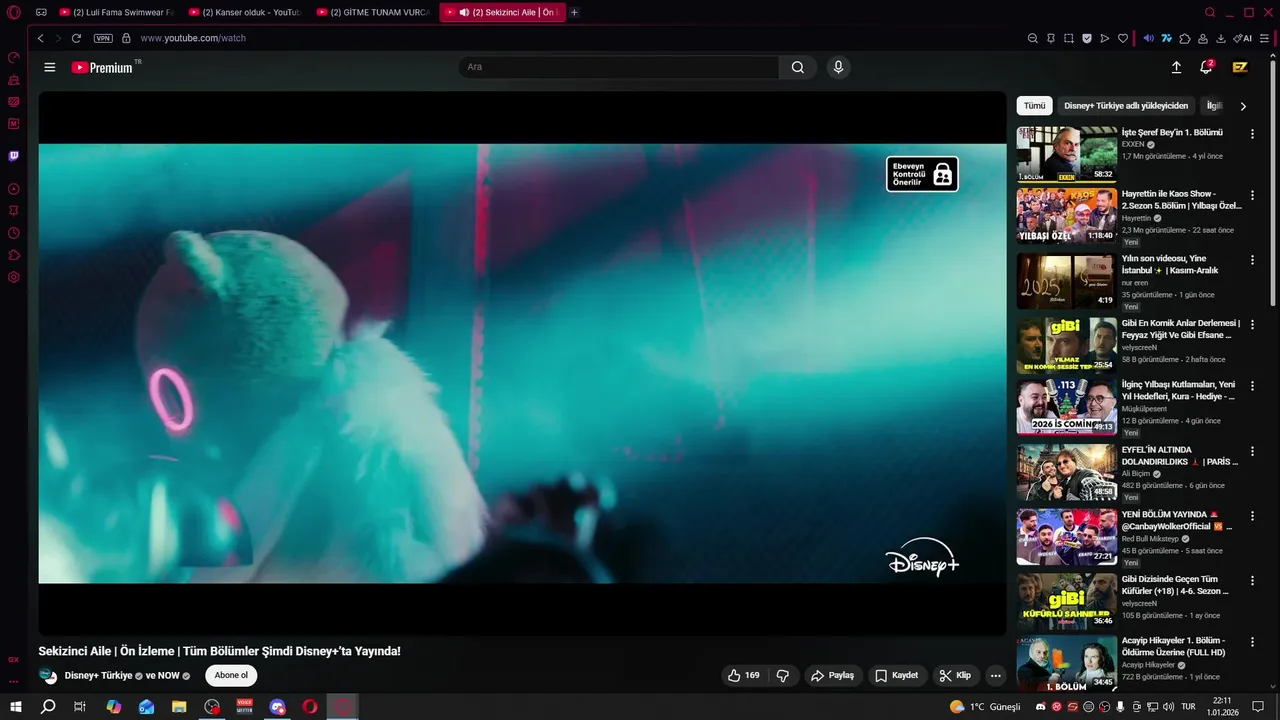
Task: Open weather widget 1°C Güneşli
Action: 985,707
